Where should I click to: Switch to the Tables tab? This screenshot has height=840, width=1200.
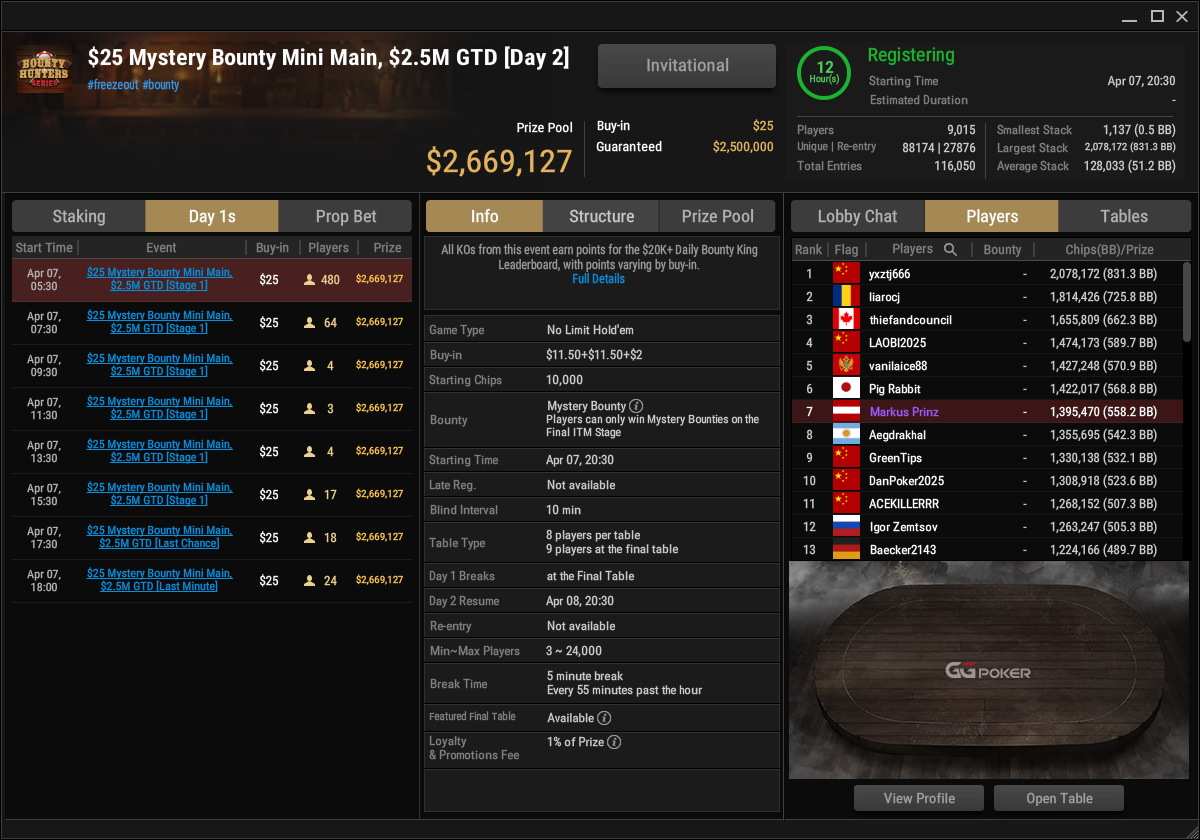tap(1124, 216)
